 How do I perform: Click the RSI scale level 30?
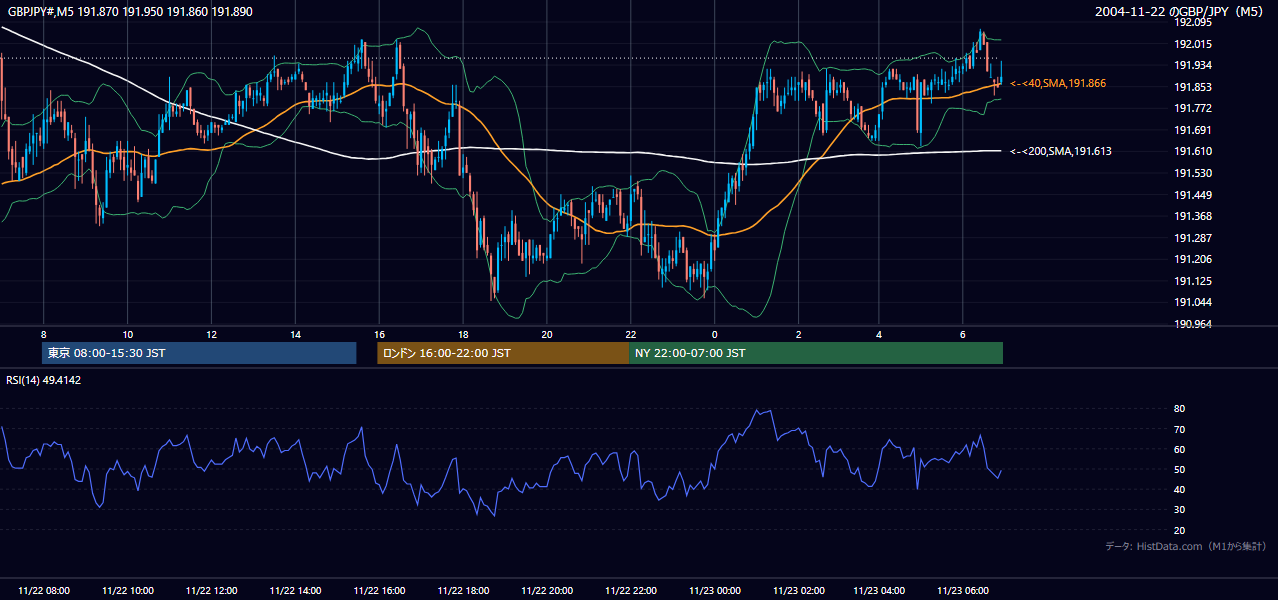[1180, 509]
